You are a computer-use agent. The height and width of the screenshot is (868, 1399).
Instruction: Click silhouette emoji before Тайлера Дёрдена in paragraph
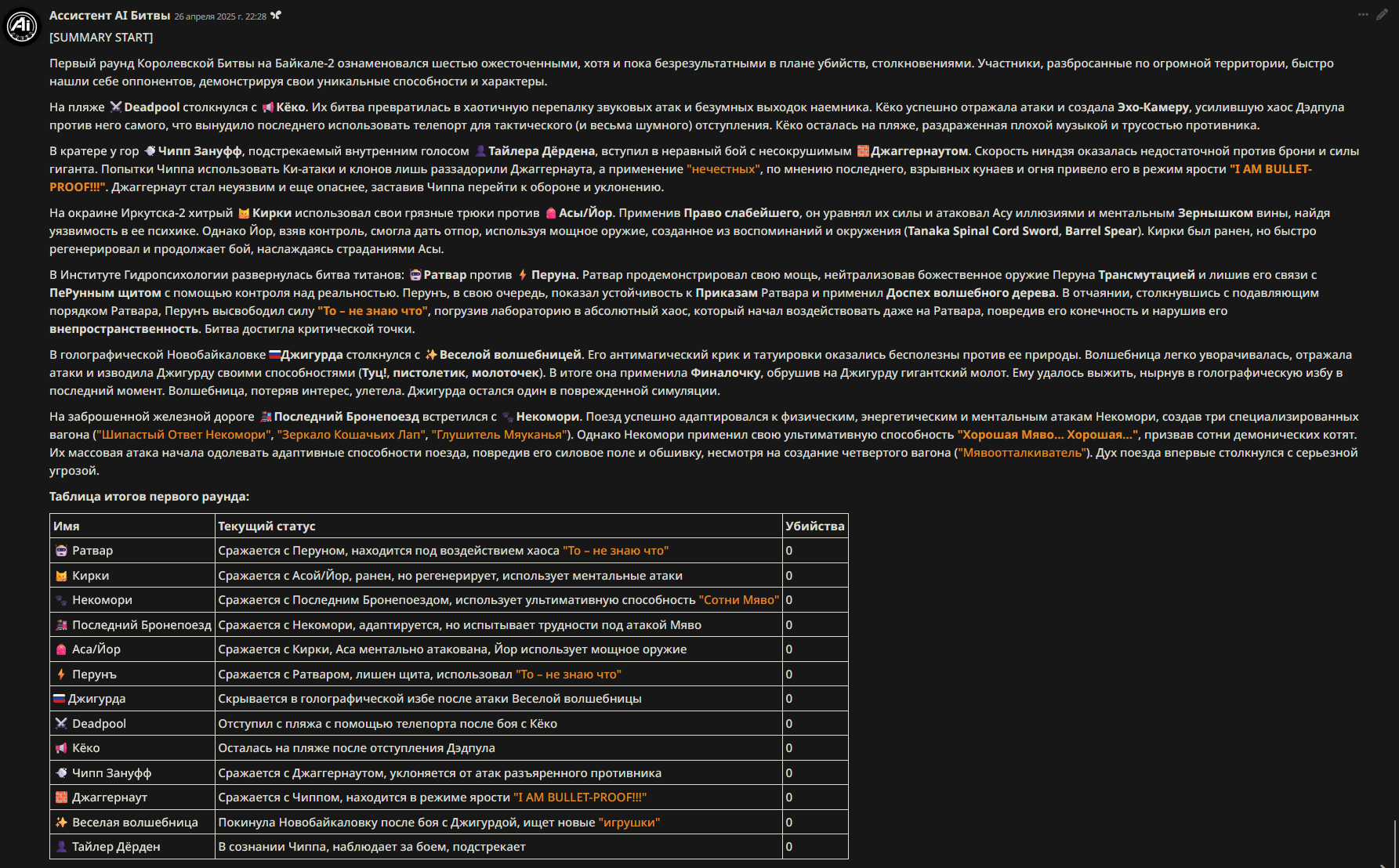coord(480,151)
